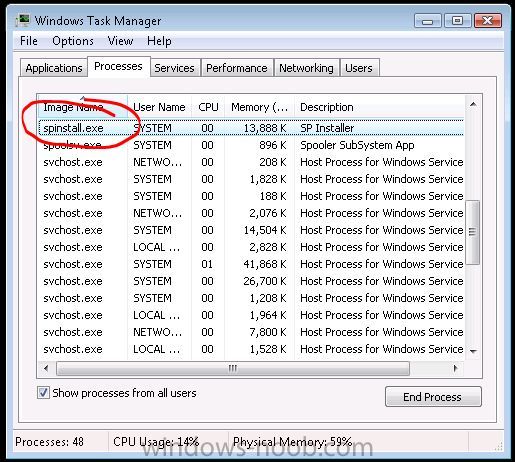Select svchost.exe using 188 K memory
This screenshot has width=515, height=462.
click(x=251, y=196)
